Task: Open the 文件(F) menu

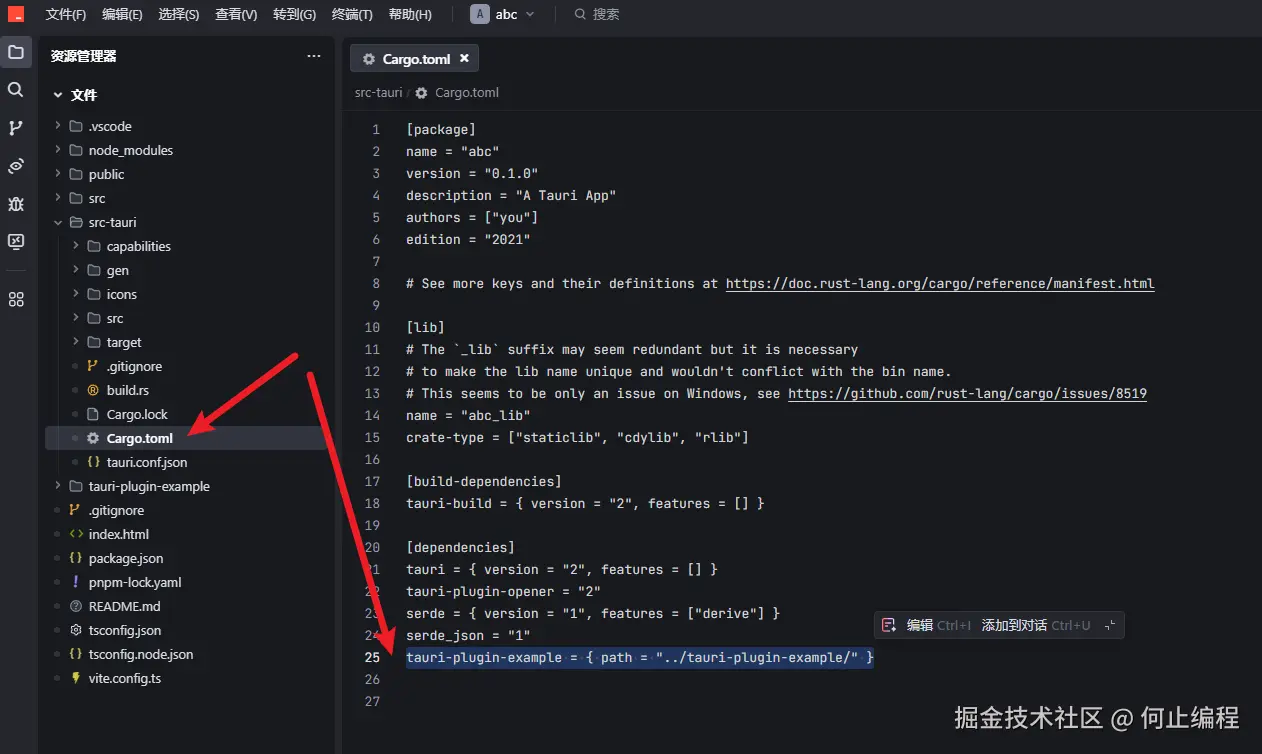Action: click(66, 14)
